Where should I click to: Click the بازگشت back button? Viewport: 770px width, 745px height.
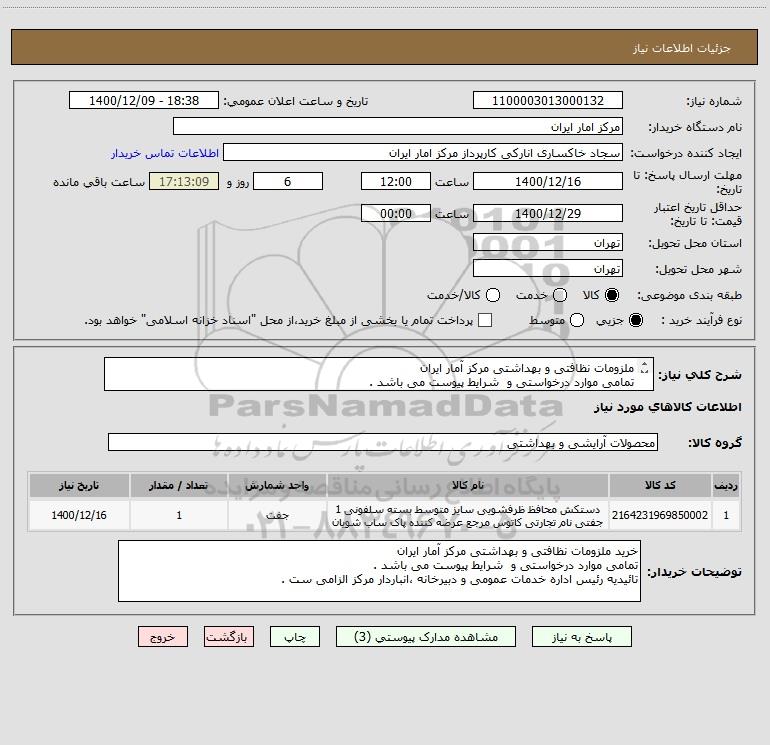[x=229, y=637]
